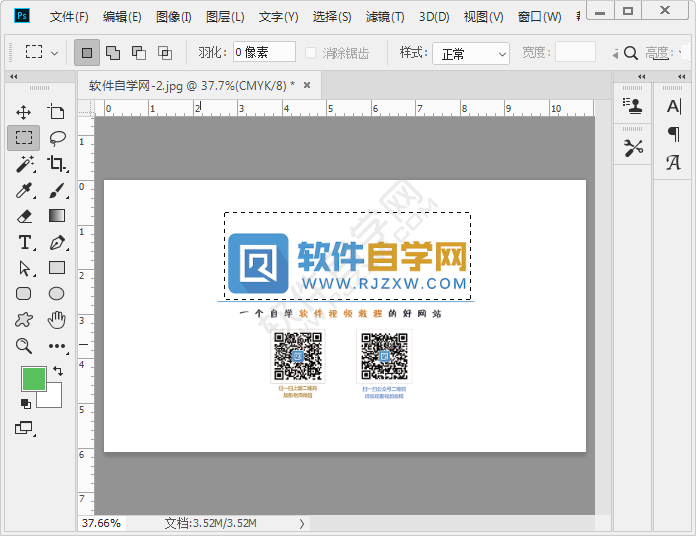The image size is (696, 536).
Task: Select the Eraser tool
Action: click(24, 216)
